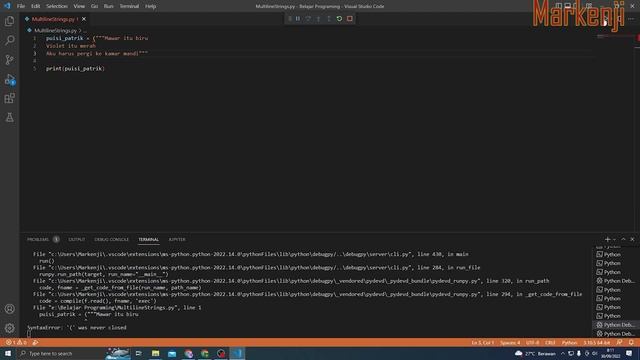Change the UTF-8 encoding in status bar
The width and height of the screenshot is (640, 360).
click(x=533, y=343)
